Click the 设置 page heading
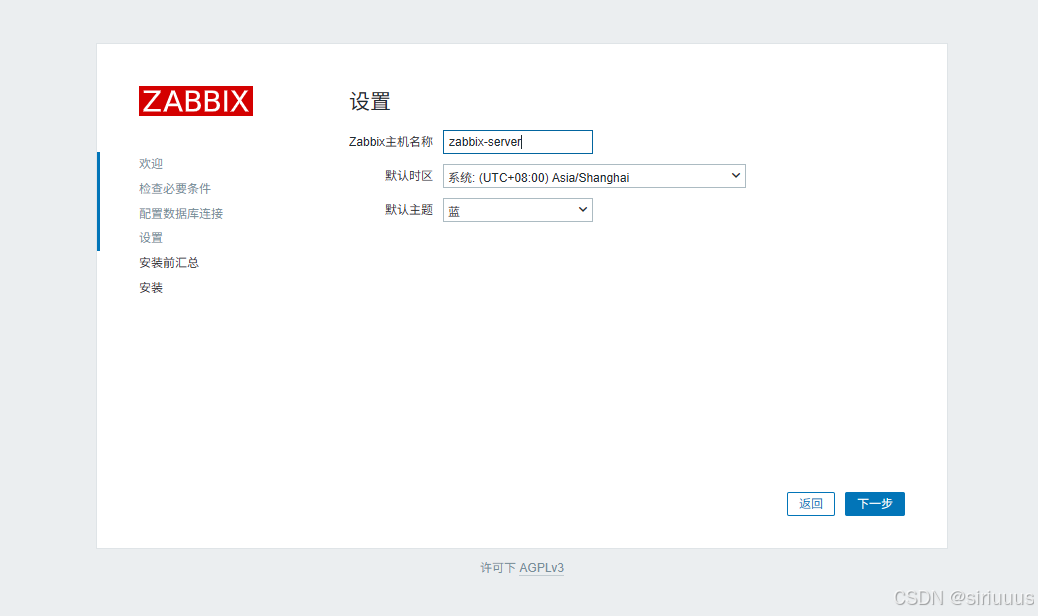This screenshot has width=1038, height=616. coord(370,101)
